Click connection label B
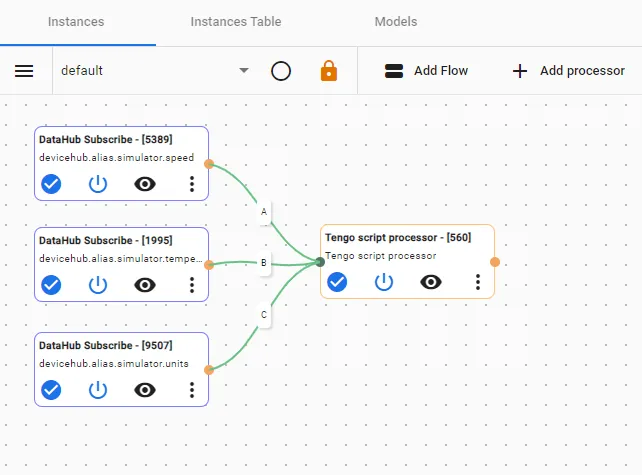The image size is (642, 475). [264, 263]
